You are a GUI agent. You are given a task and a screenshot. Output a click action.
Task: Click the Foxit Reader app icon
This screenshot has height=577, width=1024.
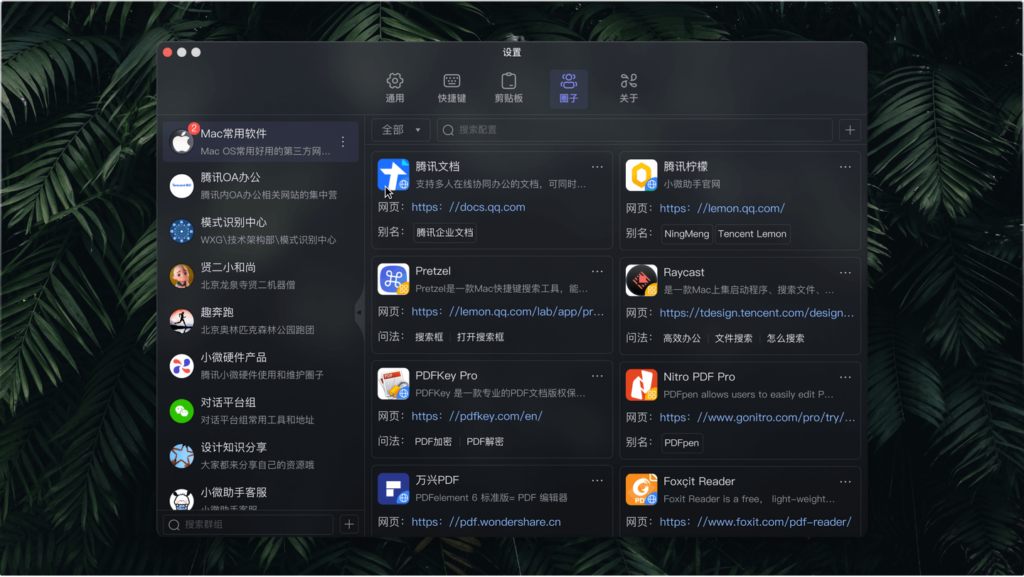pyautogui.click(x=641, y=489)
